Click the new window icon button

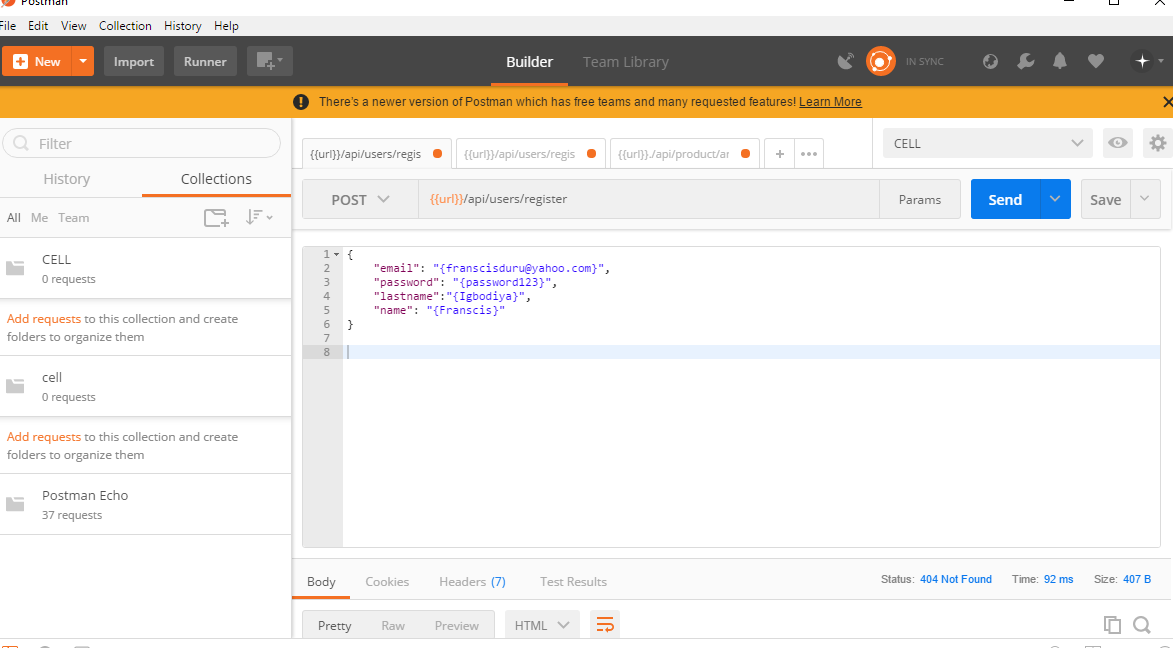tap(269, 61)
